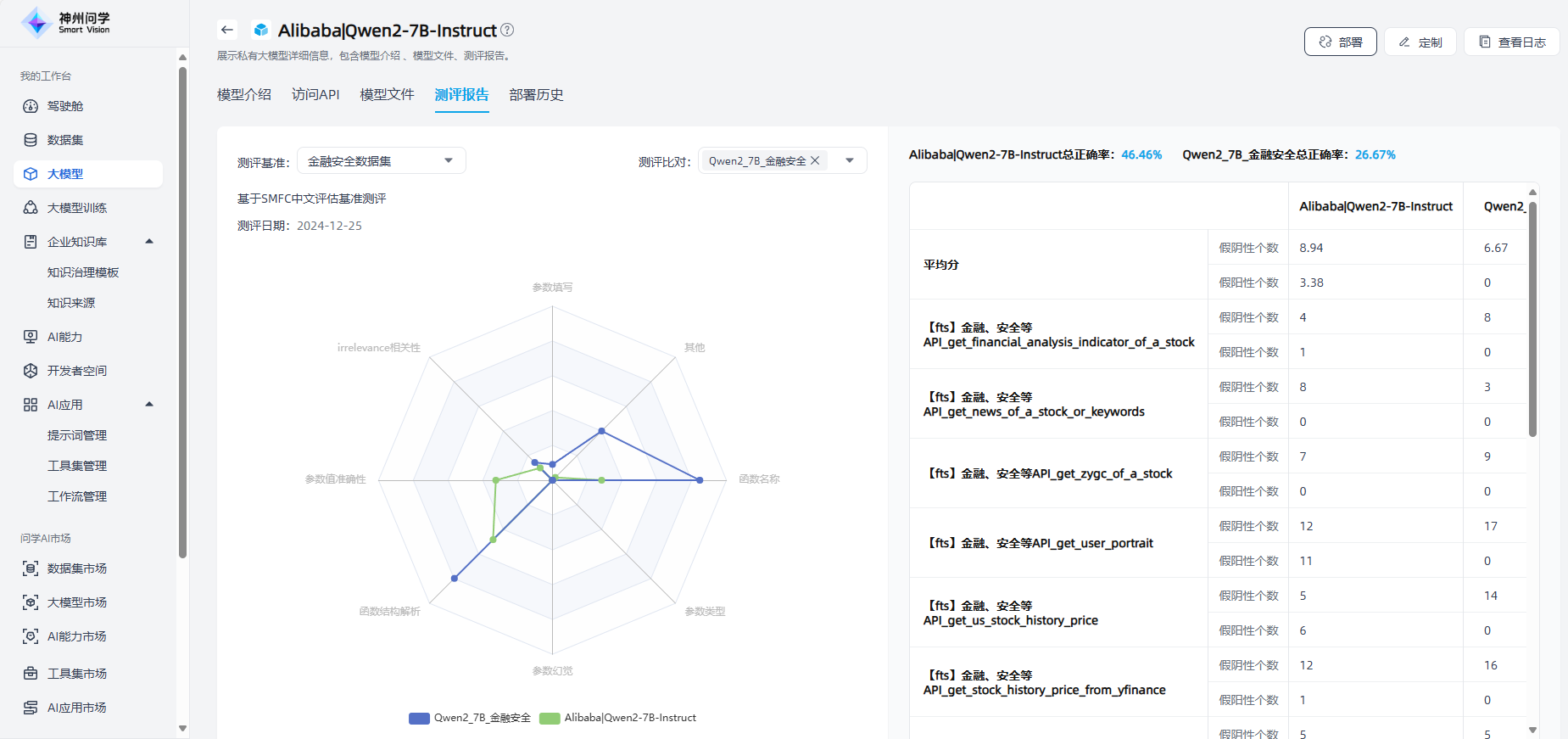Image resolution: width=1568 pixels, height=739 pixels.
Task: Switch to the 模型文件 tab
Action: (387, 94)
